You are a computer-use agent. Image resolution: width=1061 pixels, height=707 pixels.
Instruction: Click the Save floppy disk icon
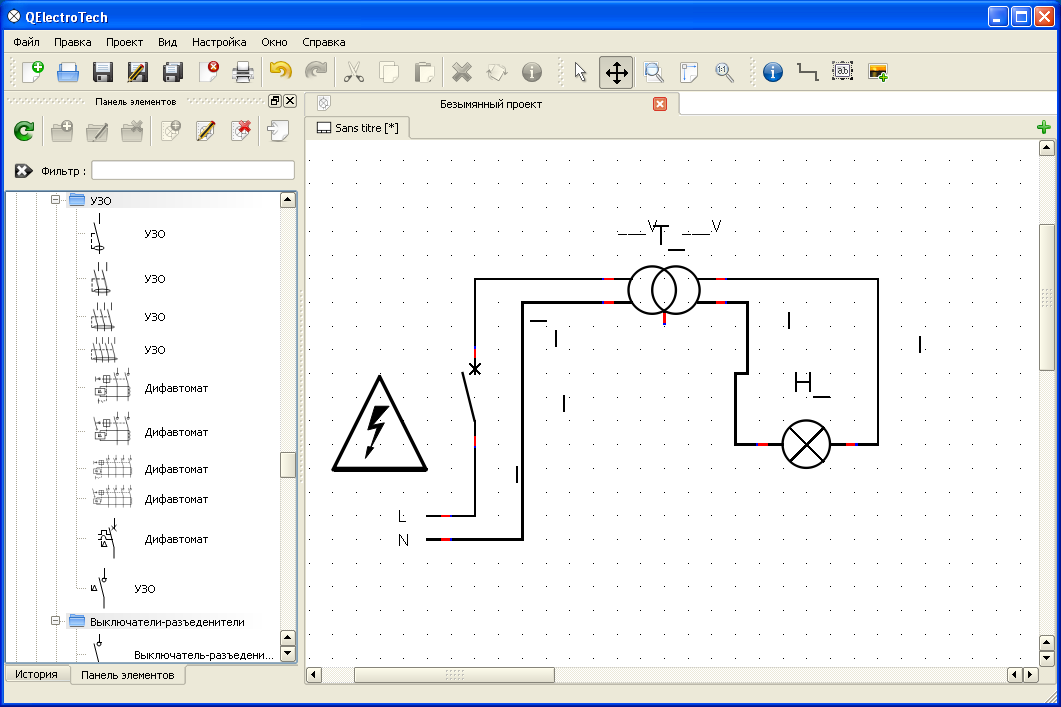click(103, 72)
